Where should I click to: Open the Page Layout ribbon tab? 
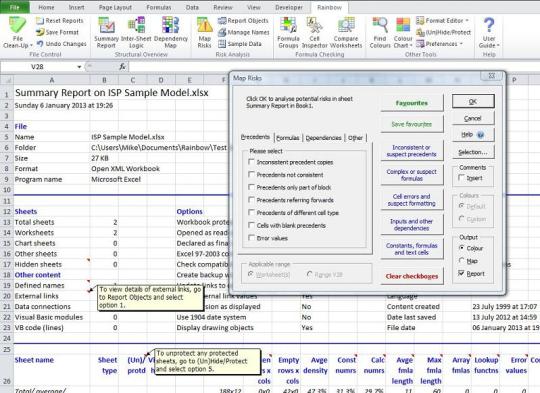pyautogui.click(x=115, y=7)
